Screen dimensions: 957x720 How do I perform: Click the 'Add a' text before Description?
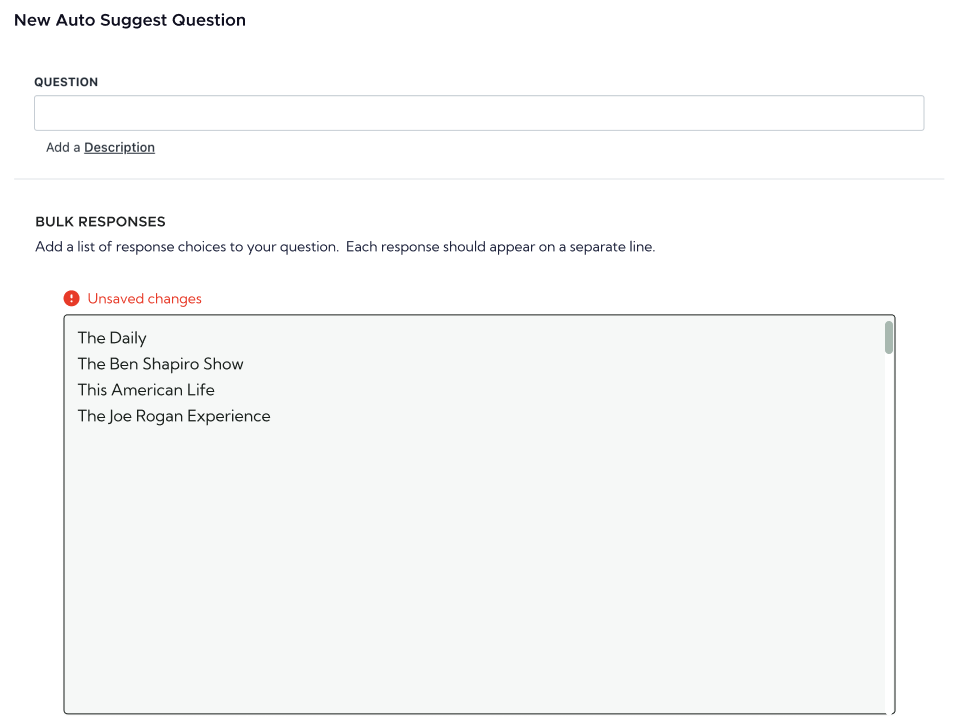(x=63, y=147)
